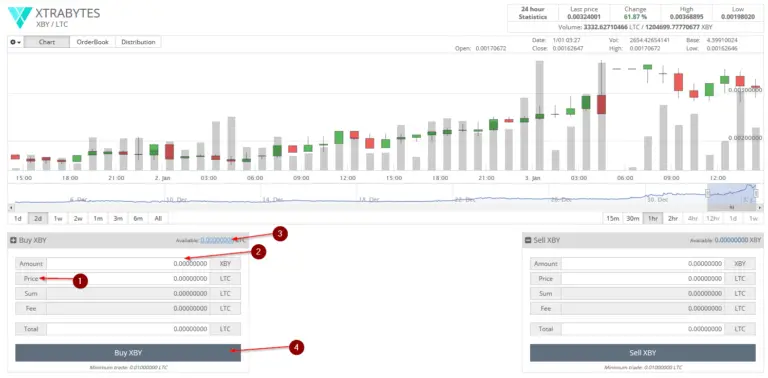Select the Chart tab
The height and width of the screenshot is (378, 768).
[47, 42]
